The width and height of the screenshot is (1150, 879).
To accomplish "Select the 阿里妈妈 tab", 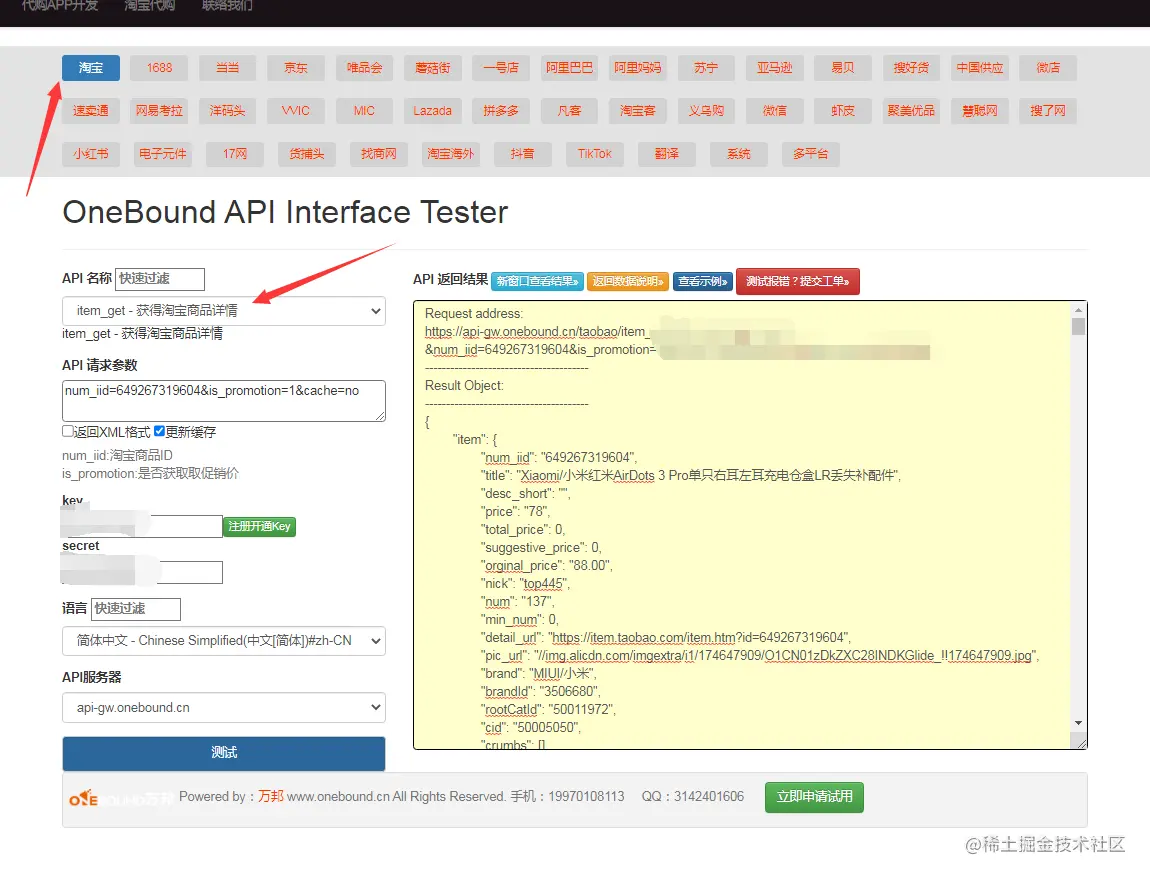I will 637,68.
